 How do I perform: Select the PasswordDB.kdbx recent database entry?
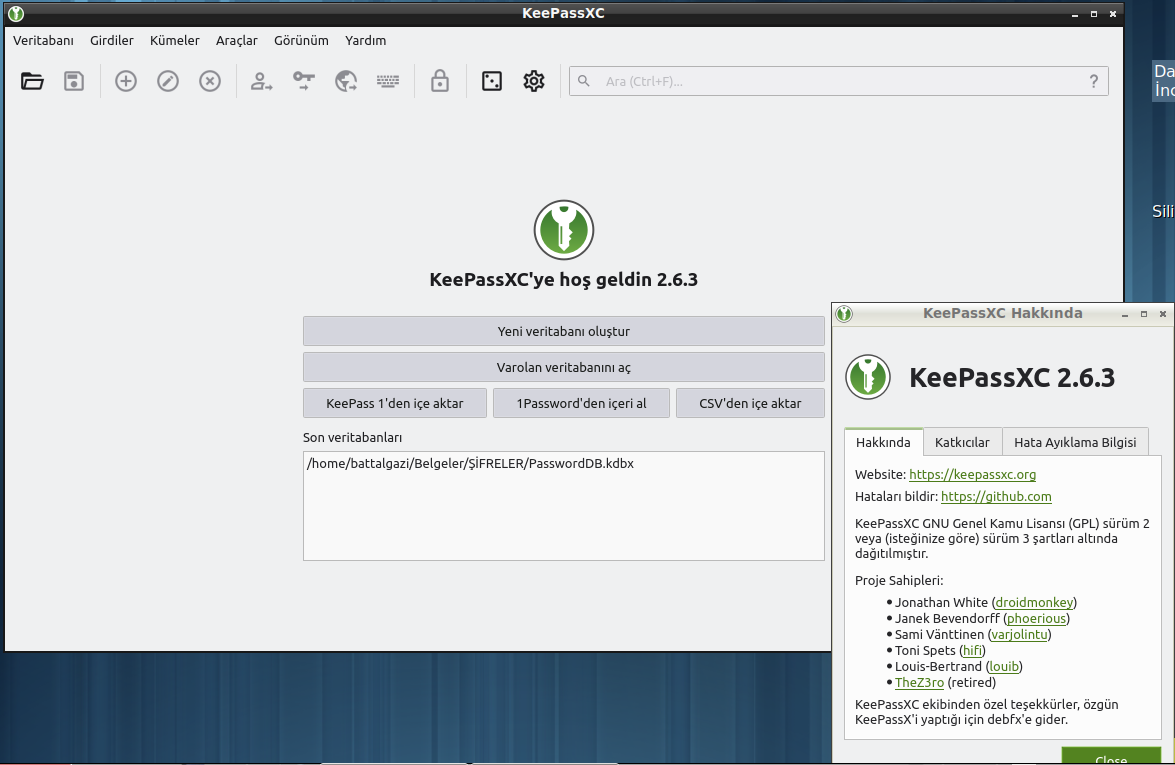[x=564, y=463]
